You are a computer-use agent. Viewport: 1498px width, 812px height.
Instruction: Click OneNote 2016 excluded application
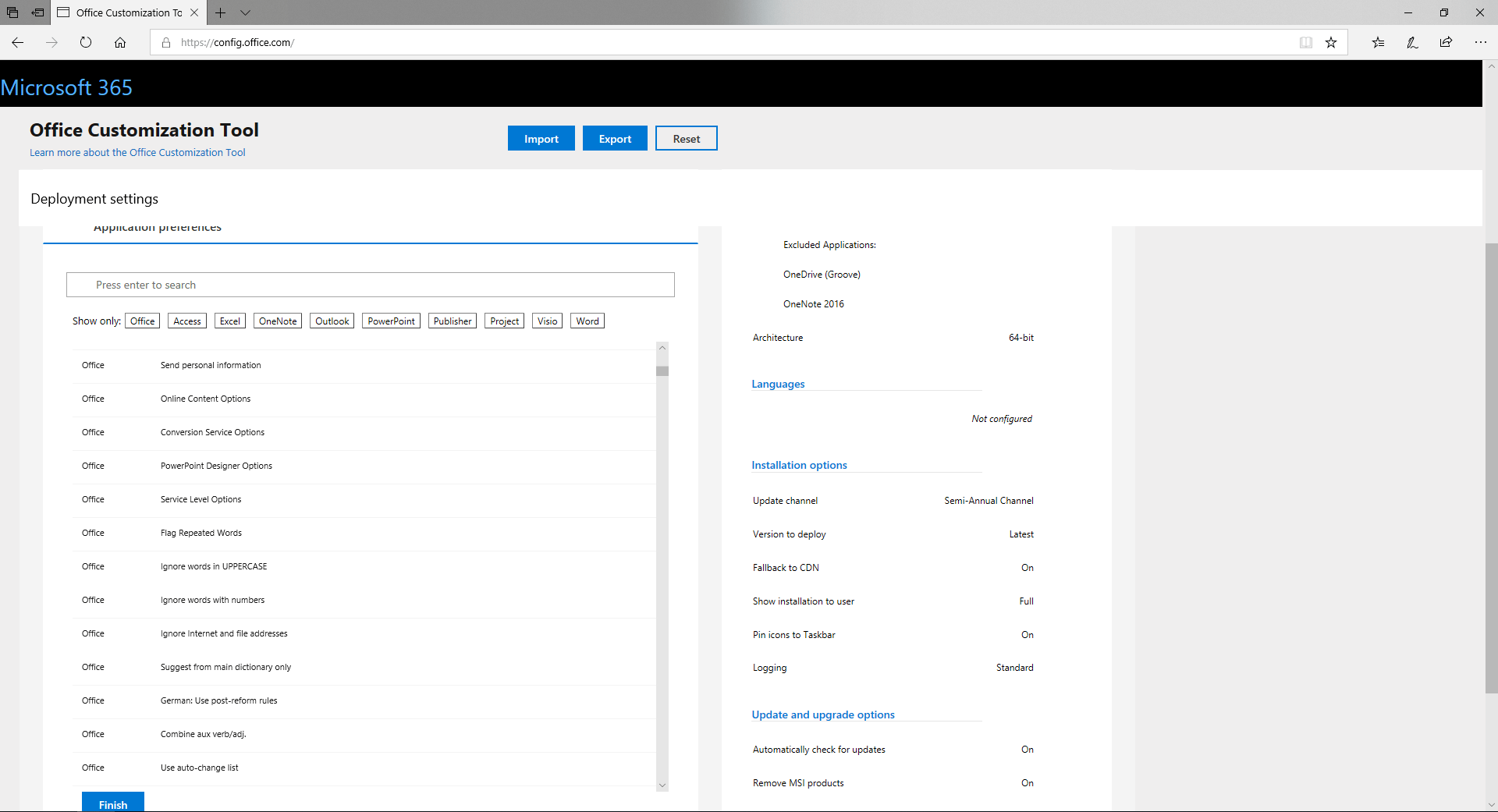click(x=814, y=304)
